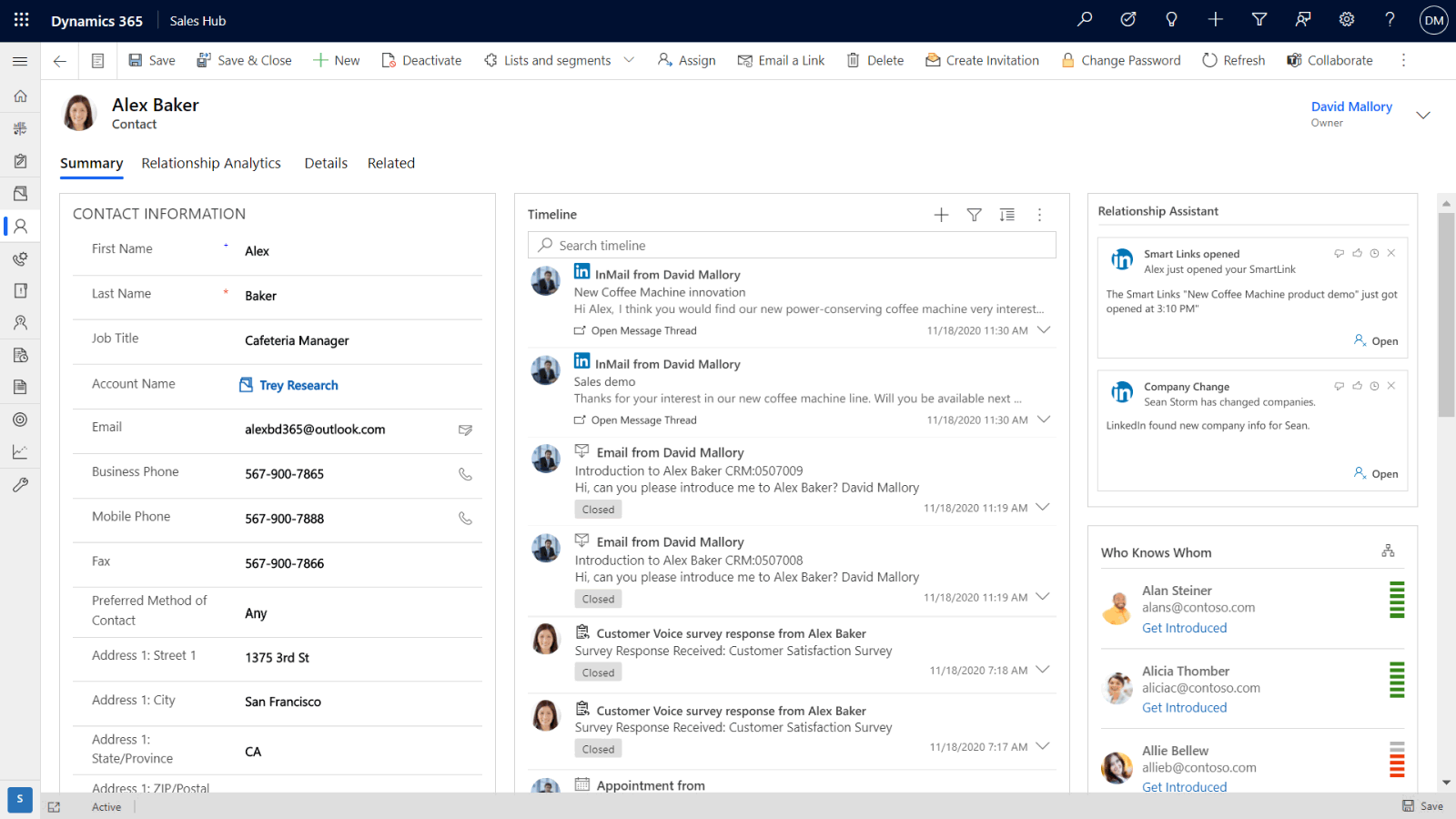Open the Timeline filter funnel icon

[974, 215]
